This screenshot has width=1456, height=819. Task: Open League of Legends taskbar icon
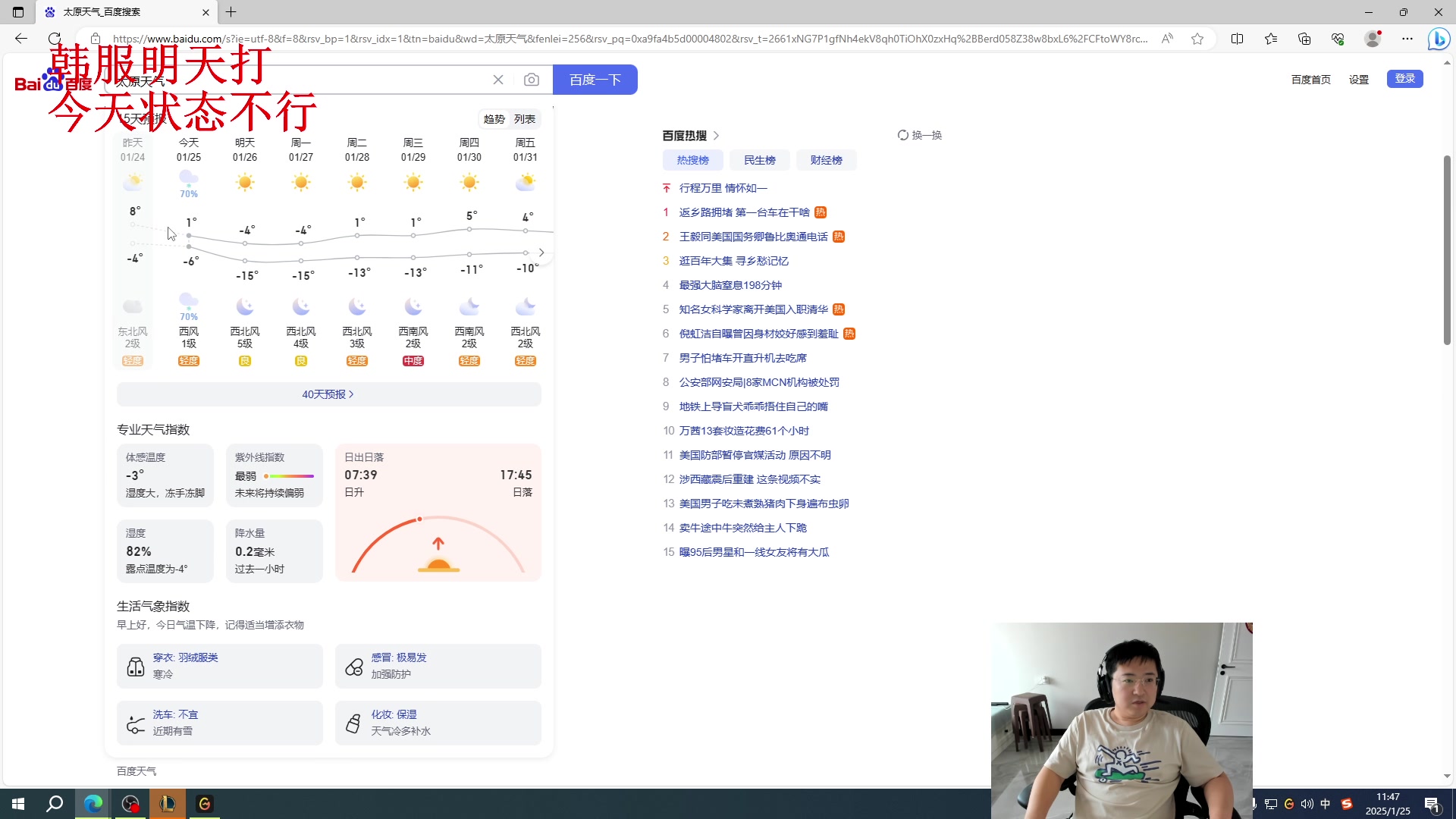coord(167,804)
